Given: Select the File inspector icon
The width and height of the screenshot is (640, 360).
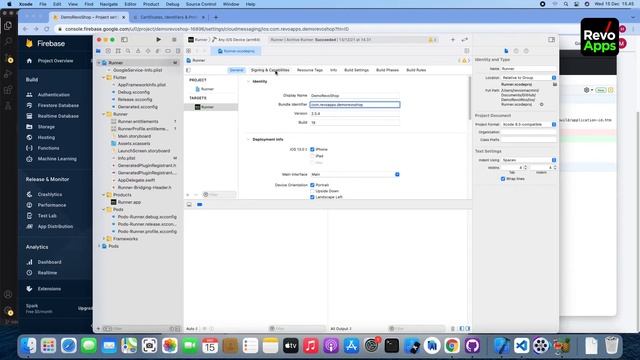Looking at the screenshot, I should click(x=506, y=51).
